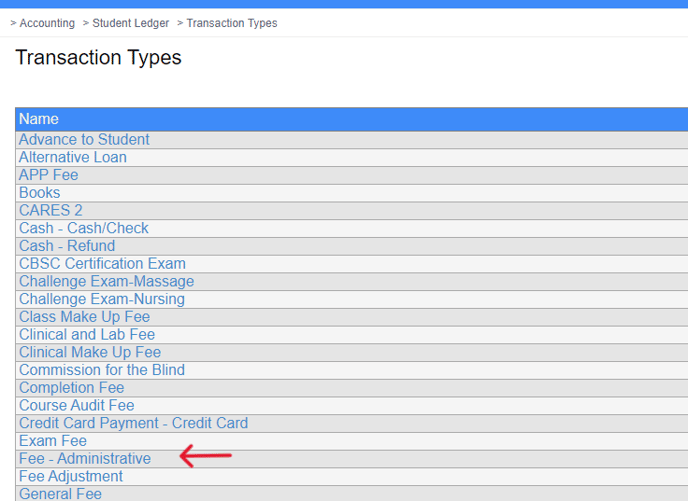Open Advance to Student transaction type
The width and height of the screenshot is (688, 501).
84,140
